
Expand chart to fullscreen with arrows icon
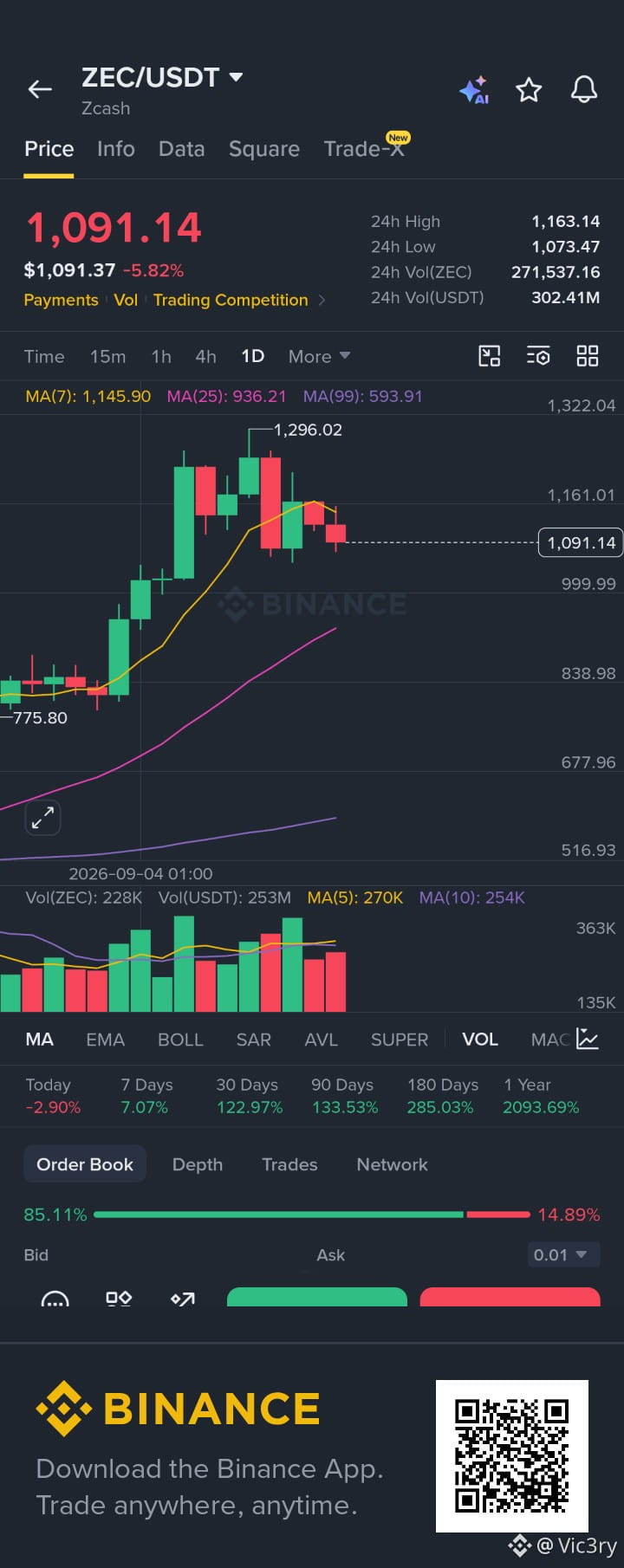pos(42,817)
